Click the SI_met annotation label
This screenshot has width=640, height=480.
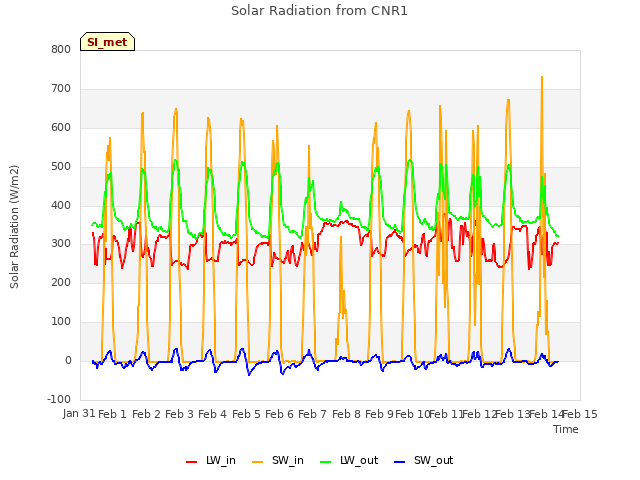[107, 42]
